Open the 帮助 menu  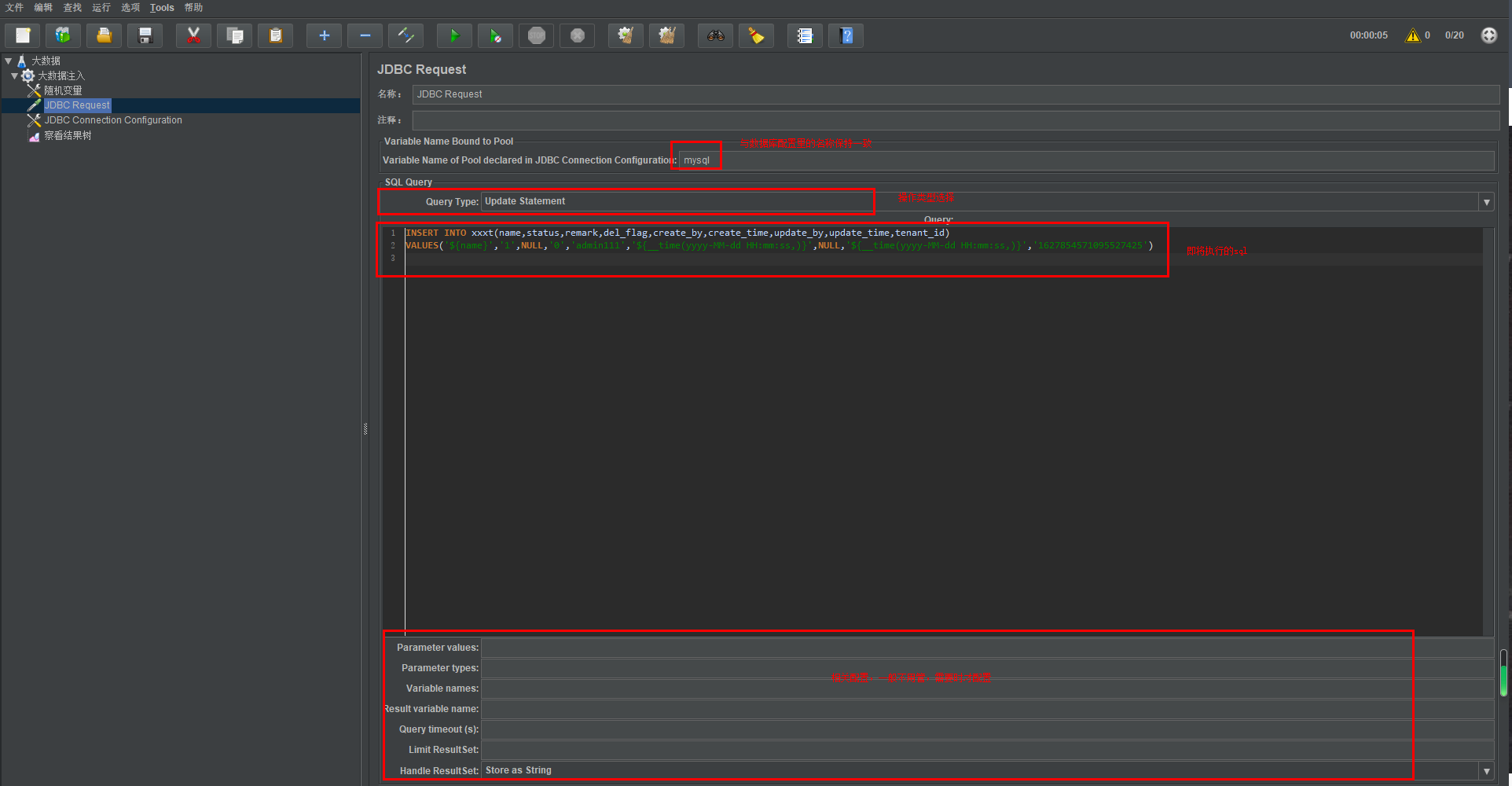tap(193, 8)
